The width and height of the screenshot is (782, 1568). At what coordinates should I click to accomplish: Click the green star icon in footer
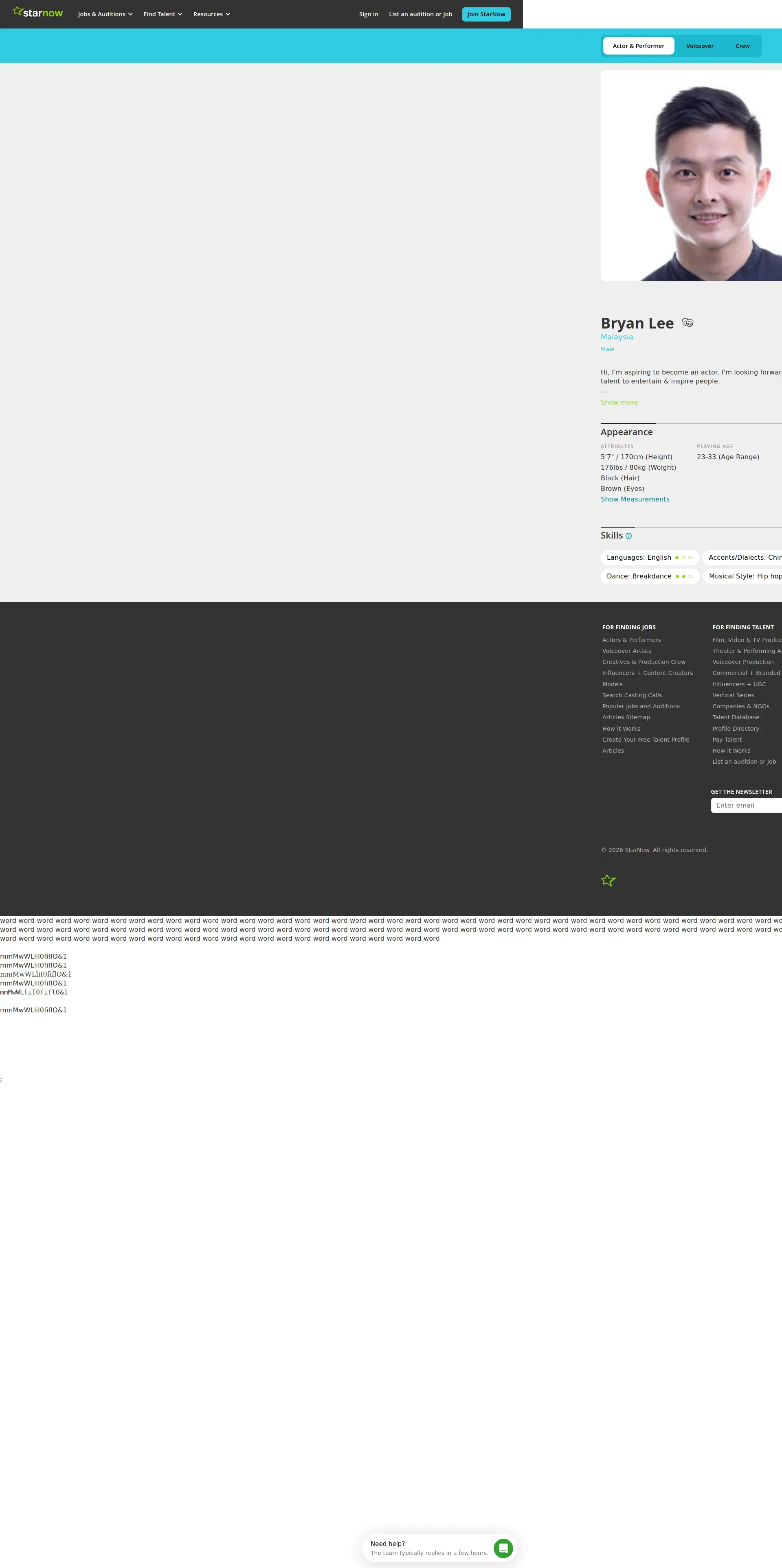(x=608, y=880)
